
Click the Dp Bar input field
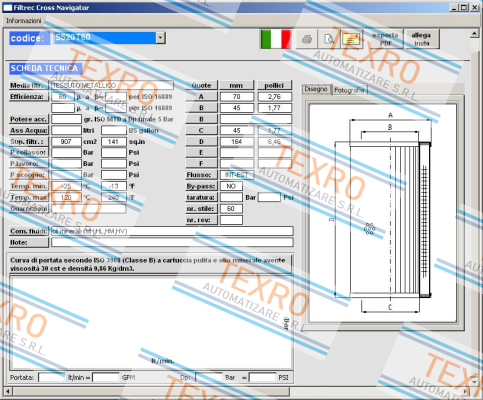pos(209,378)
